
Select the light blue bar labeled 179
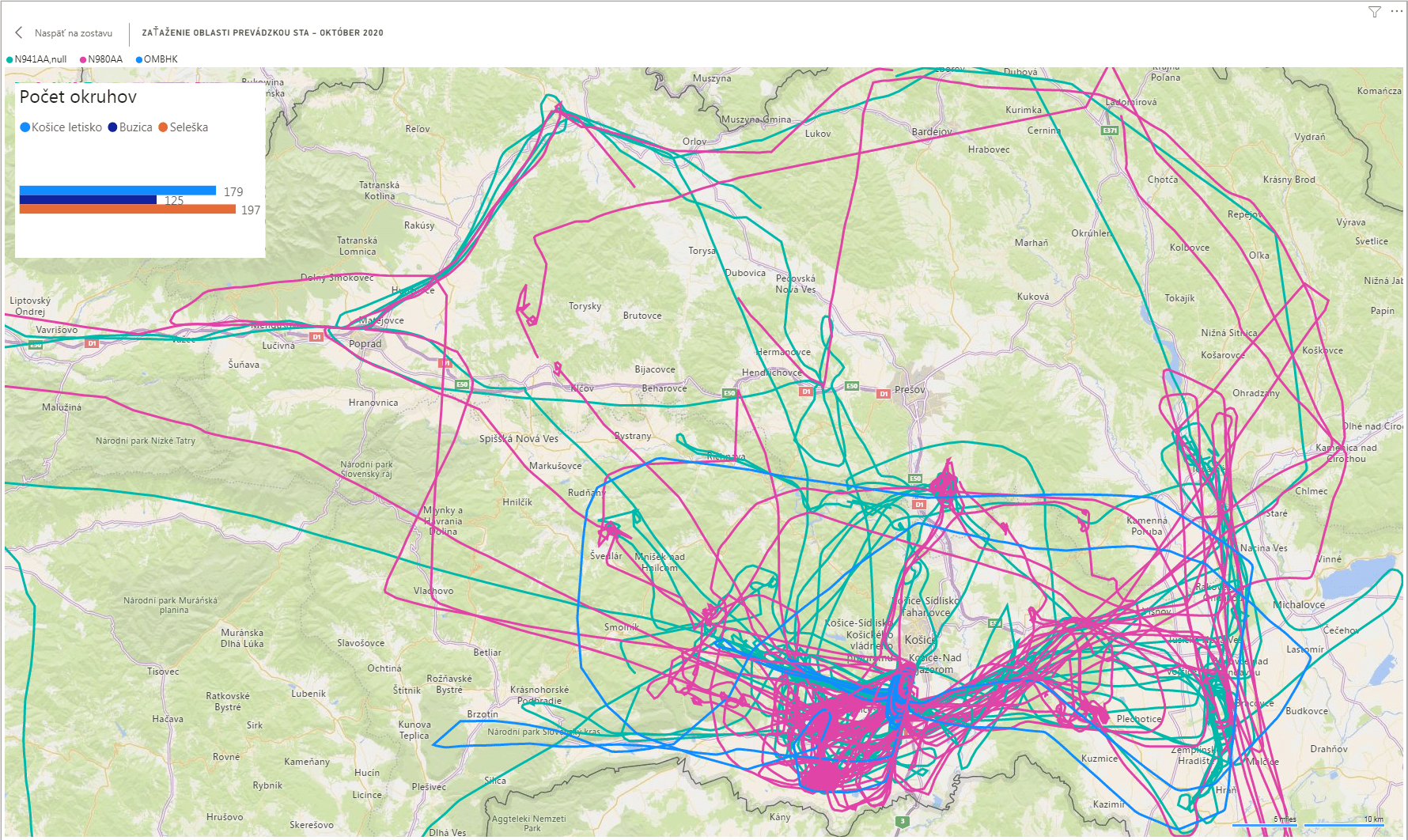click(x=117, y=191)
